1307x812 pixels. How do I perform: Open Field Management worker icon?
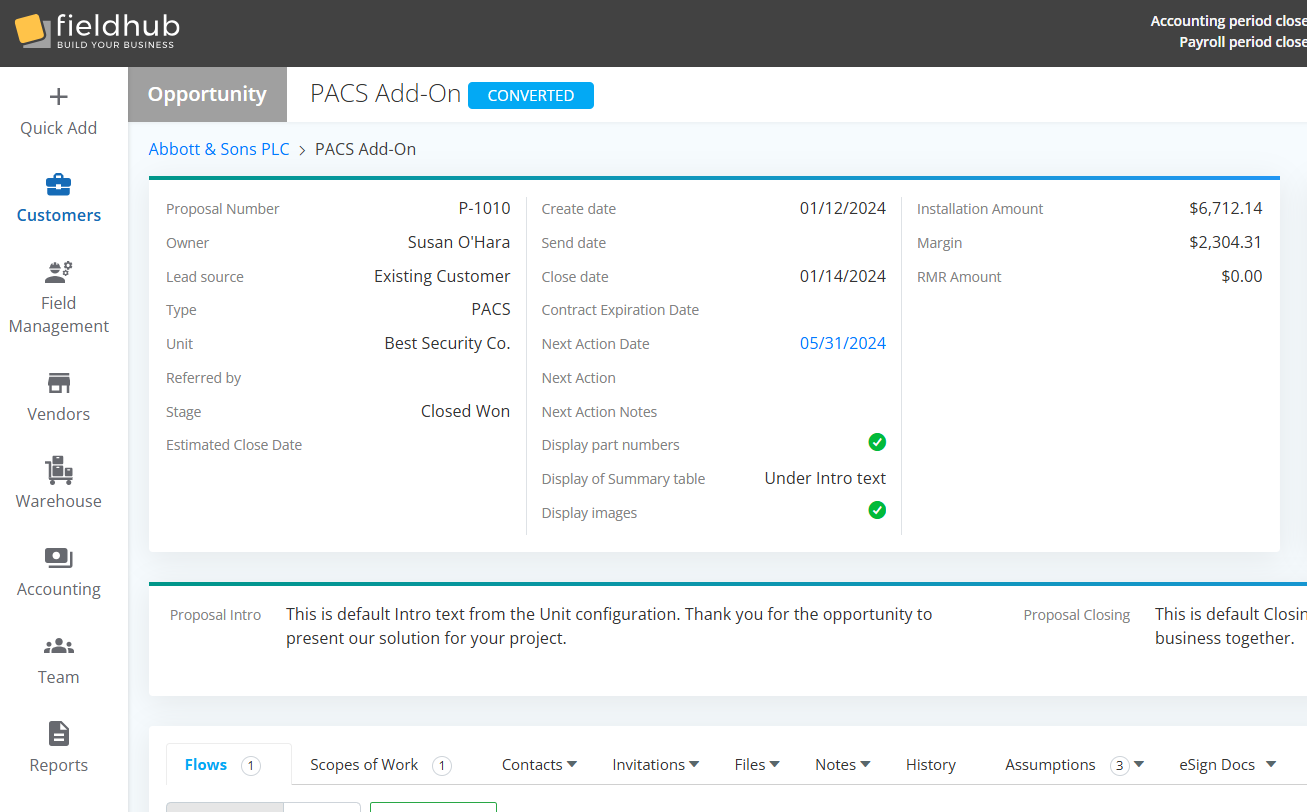click(59, 272)
